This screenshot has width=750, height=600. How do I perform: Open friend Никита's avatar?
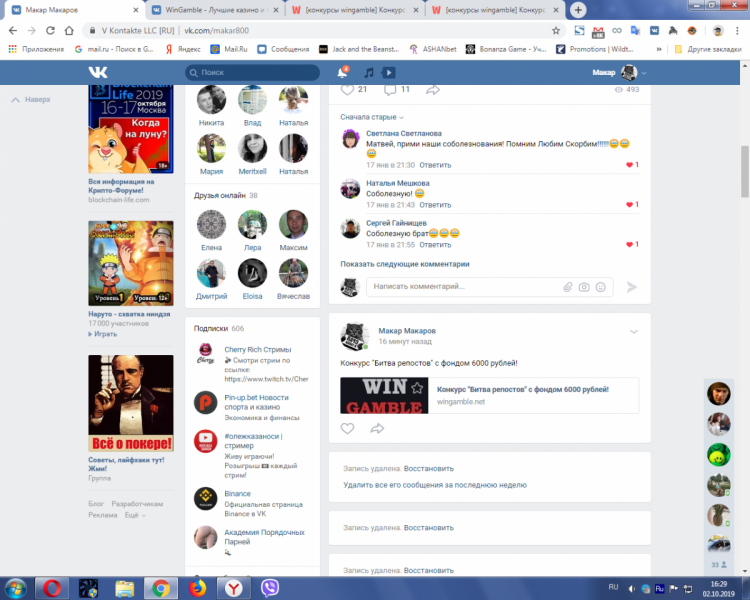pos(211,100)
